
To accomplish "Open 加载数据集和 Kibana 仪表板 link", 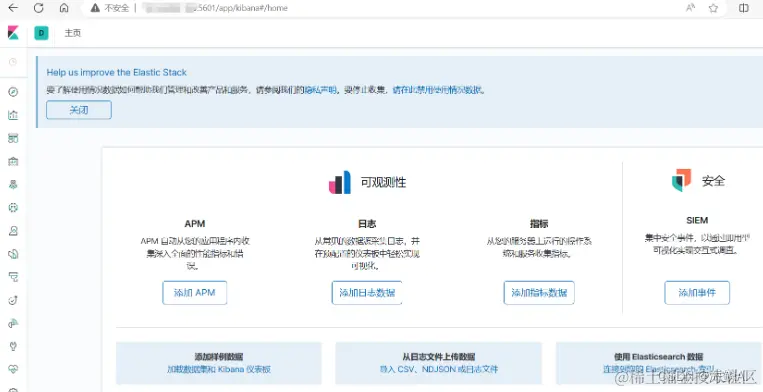I will point(219,369).
